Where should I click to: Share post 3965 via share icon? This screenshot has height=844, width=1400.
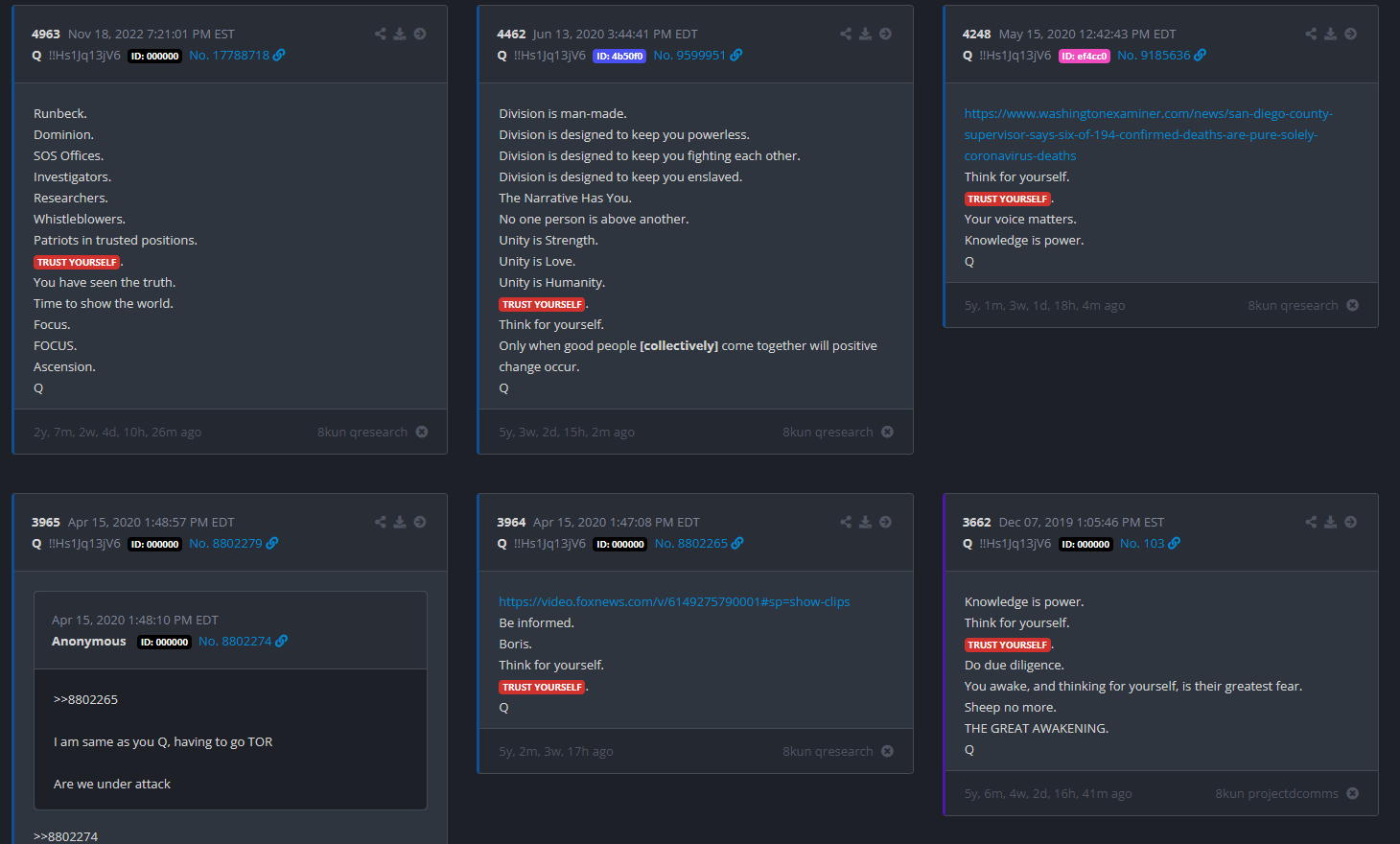point(381,522)
